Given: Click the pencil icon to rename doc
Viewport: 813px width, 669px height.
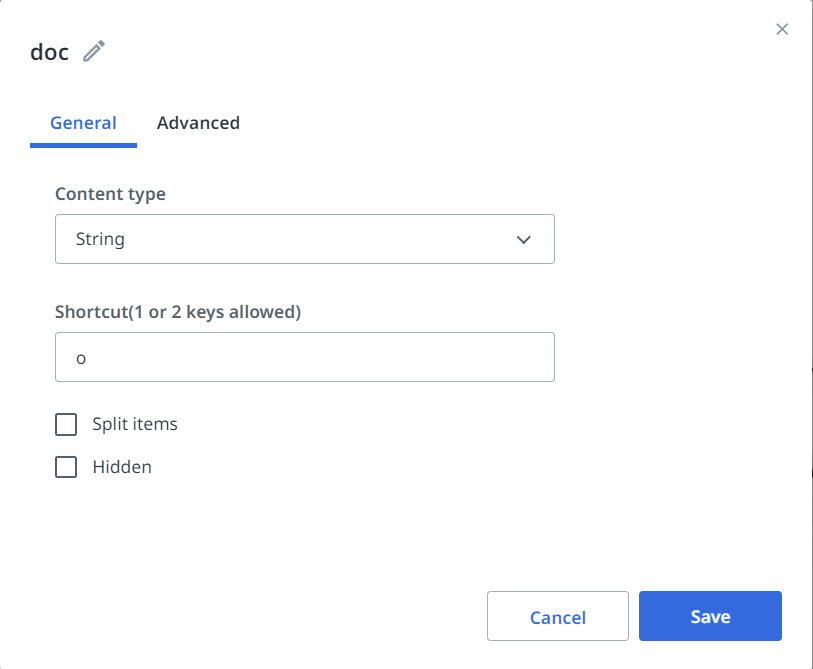Looking at the screenshot, I should (94, 52).
